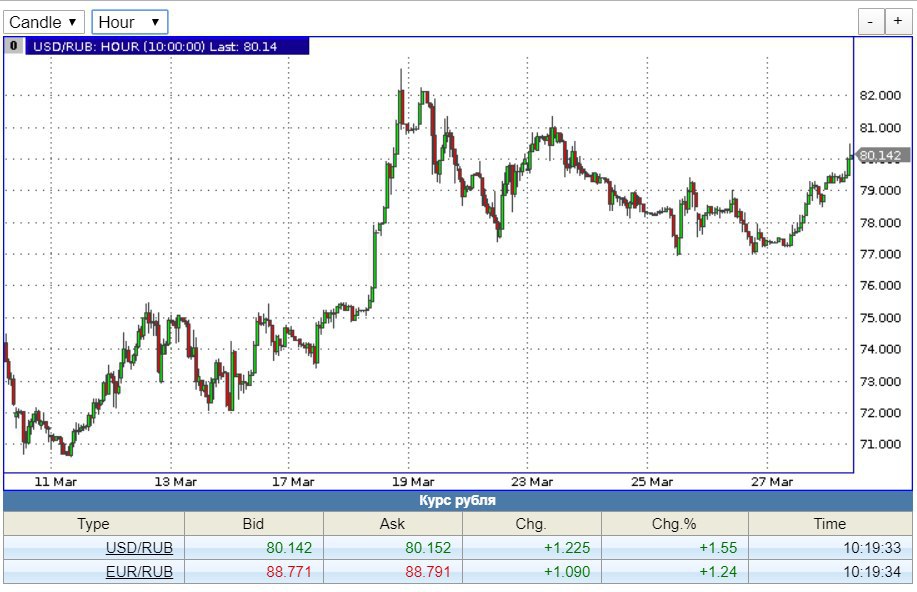Open the Hour timeframe dropdown

coord(130,22)
